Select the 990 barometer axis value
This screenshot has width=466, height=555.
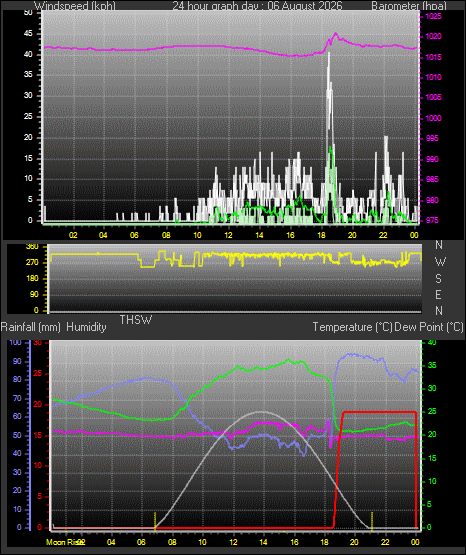[432, 159]
